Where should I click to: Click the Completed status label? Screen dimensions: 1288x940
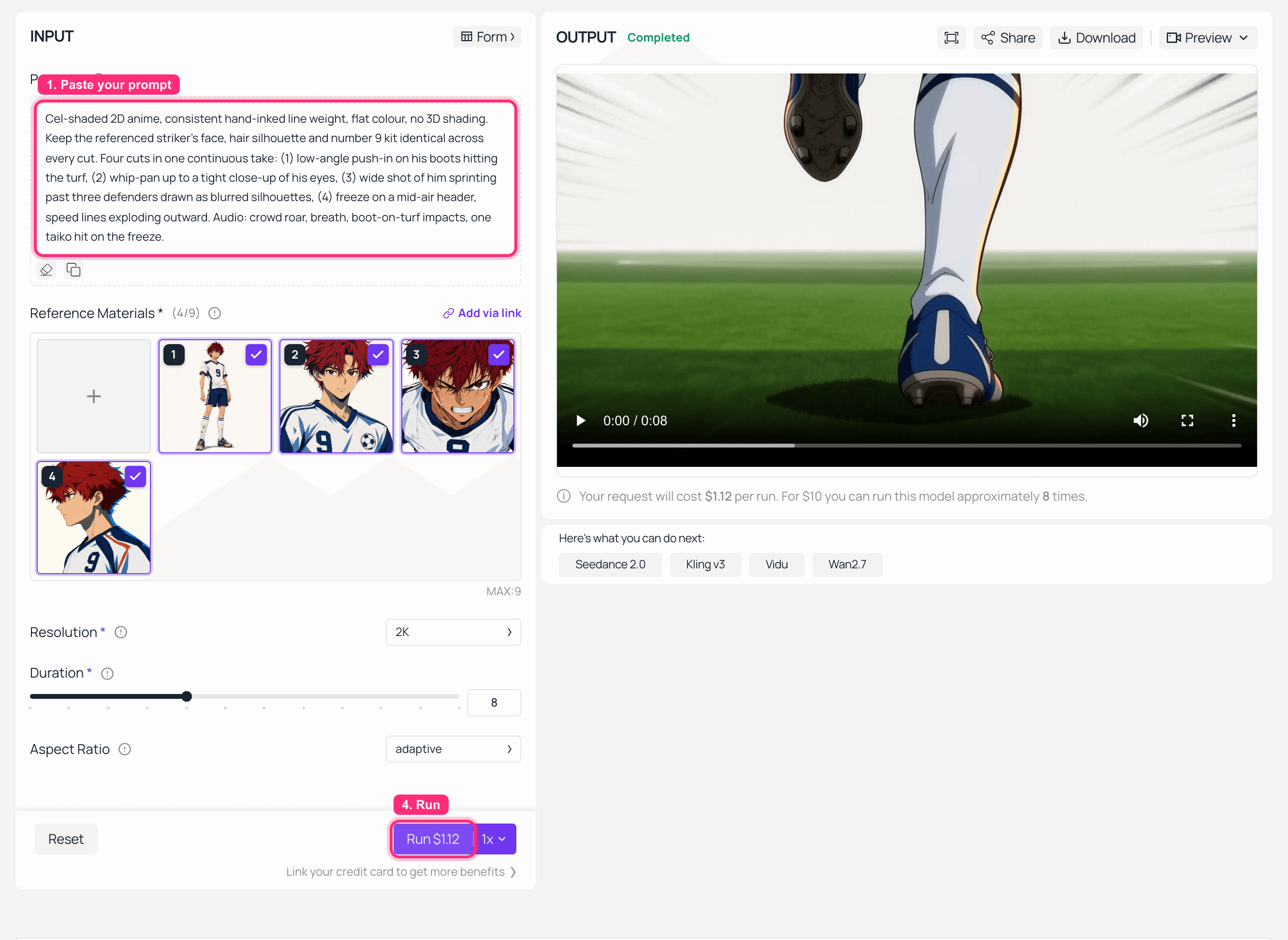(x=658, y=38)
